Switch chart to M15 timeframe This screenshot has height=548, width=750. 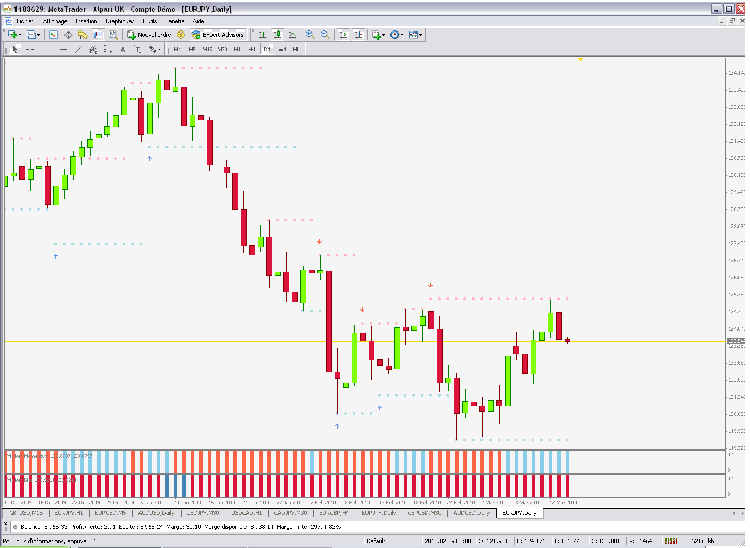(x=207, y=49)
